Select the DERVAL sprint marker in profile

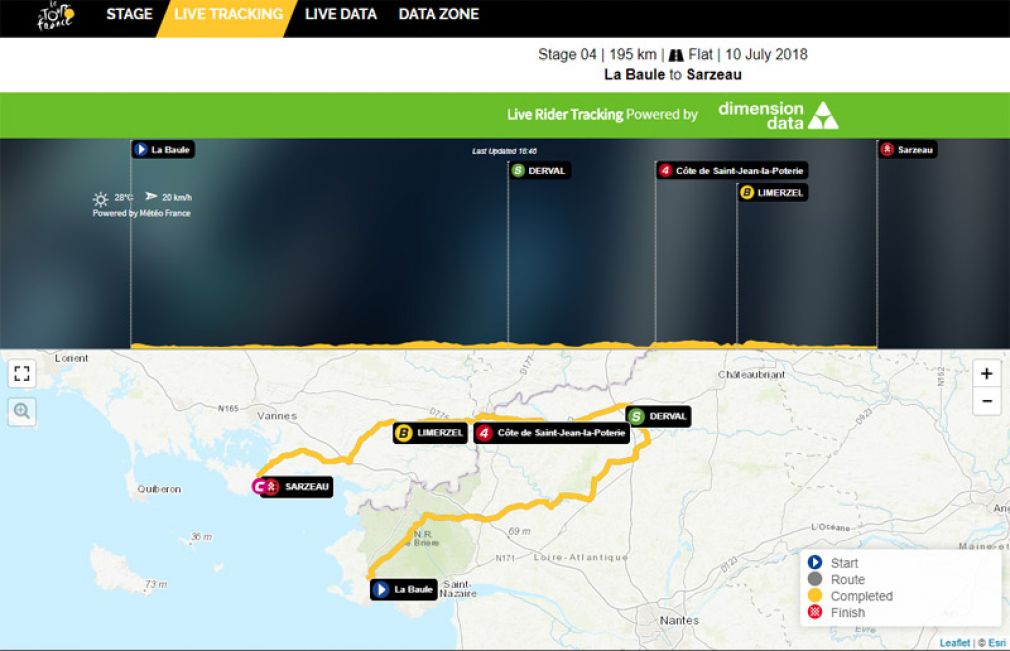[x=540, y=171]
